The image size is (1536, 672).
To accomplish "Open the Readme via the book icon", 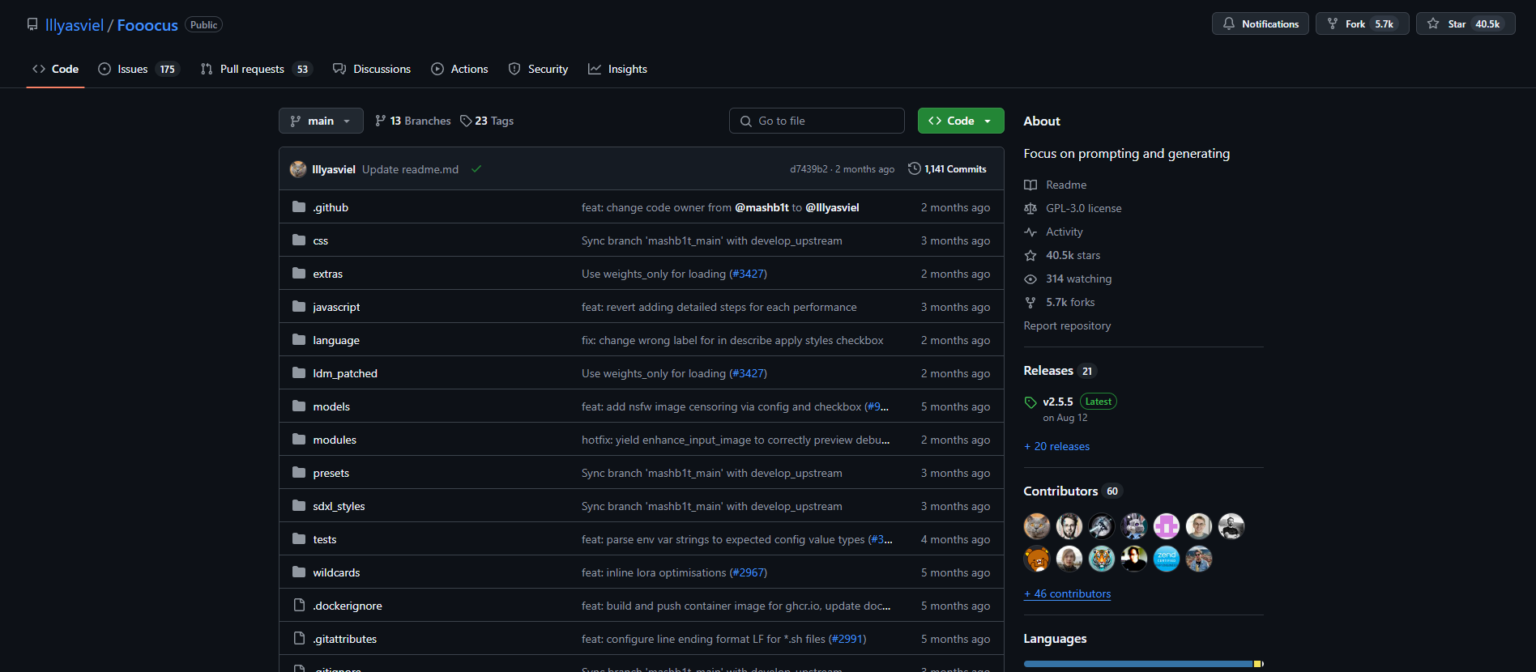I will coord(1032,184).
